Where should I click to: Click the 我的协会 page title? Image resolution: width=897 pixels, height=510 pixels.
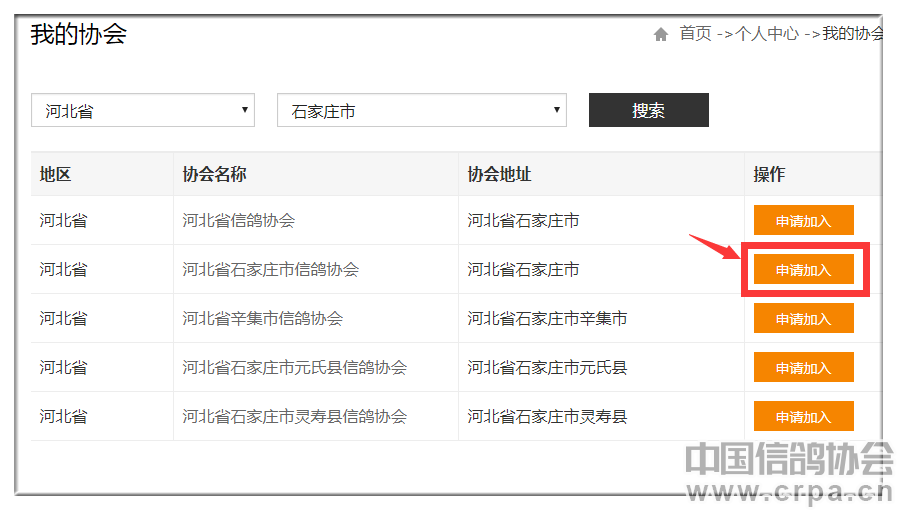(78, 34)
